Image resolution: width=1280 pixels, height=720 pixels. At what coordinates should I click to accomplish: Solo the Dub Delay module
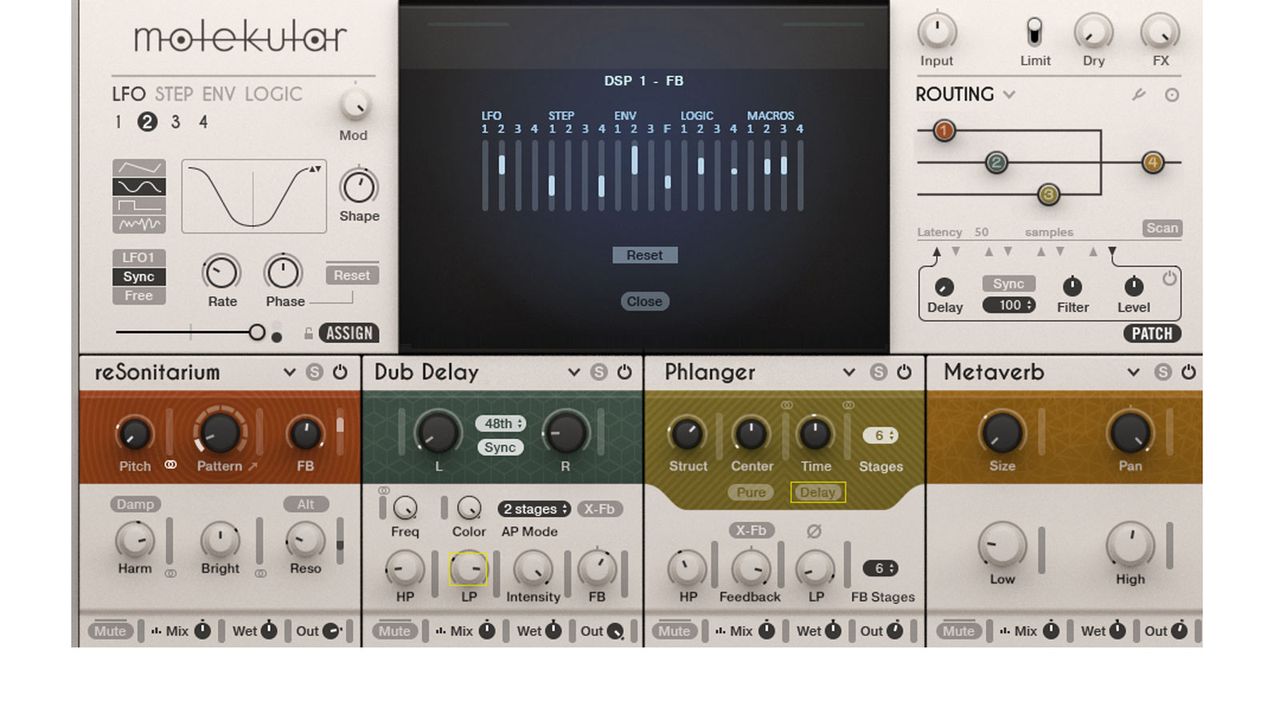coord(599,372)
